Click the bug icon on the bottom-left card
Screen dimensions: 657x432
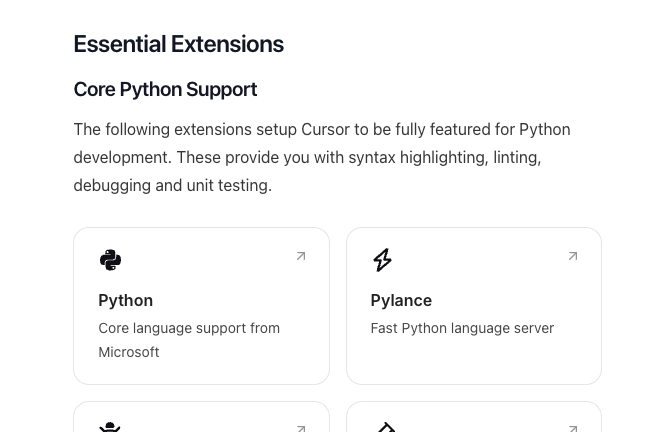pos(110,427)
